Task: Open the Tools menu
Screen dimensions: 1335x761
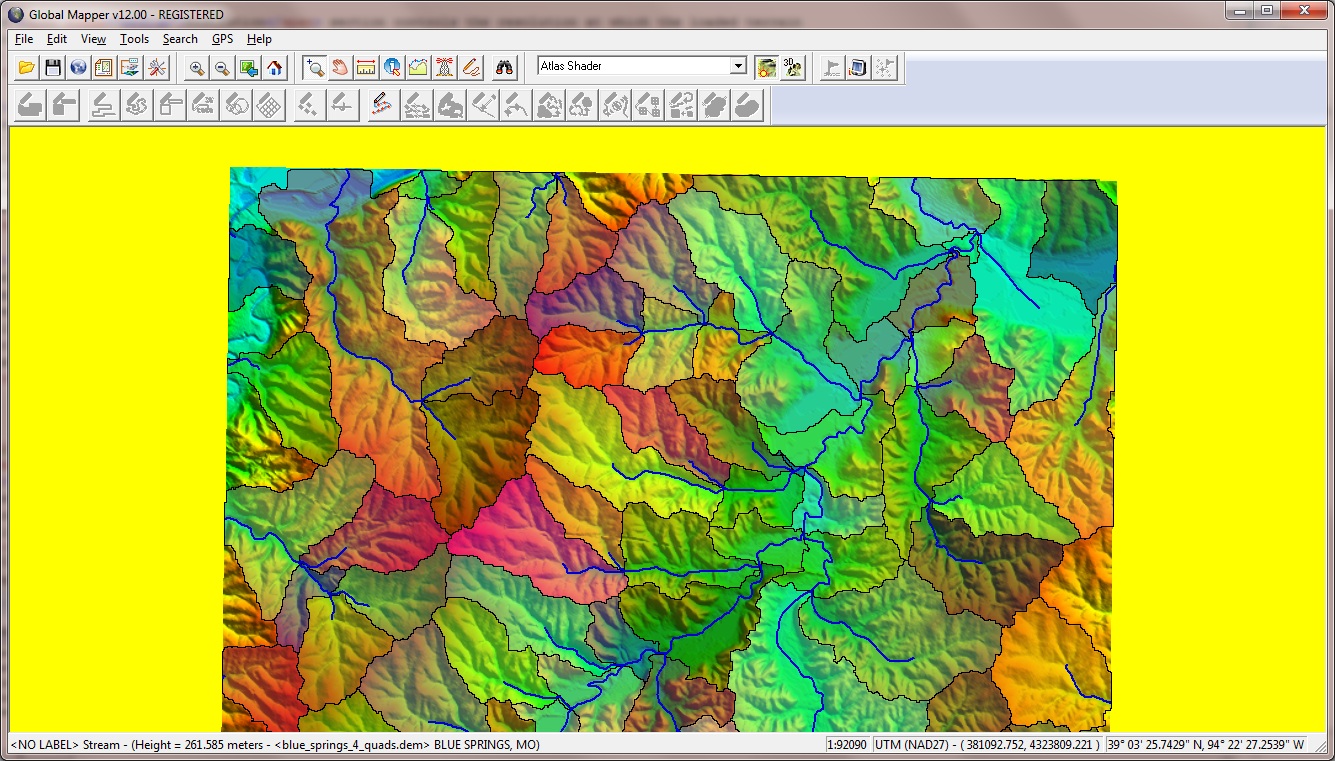Action: 134,39
